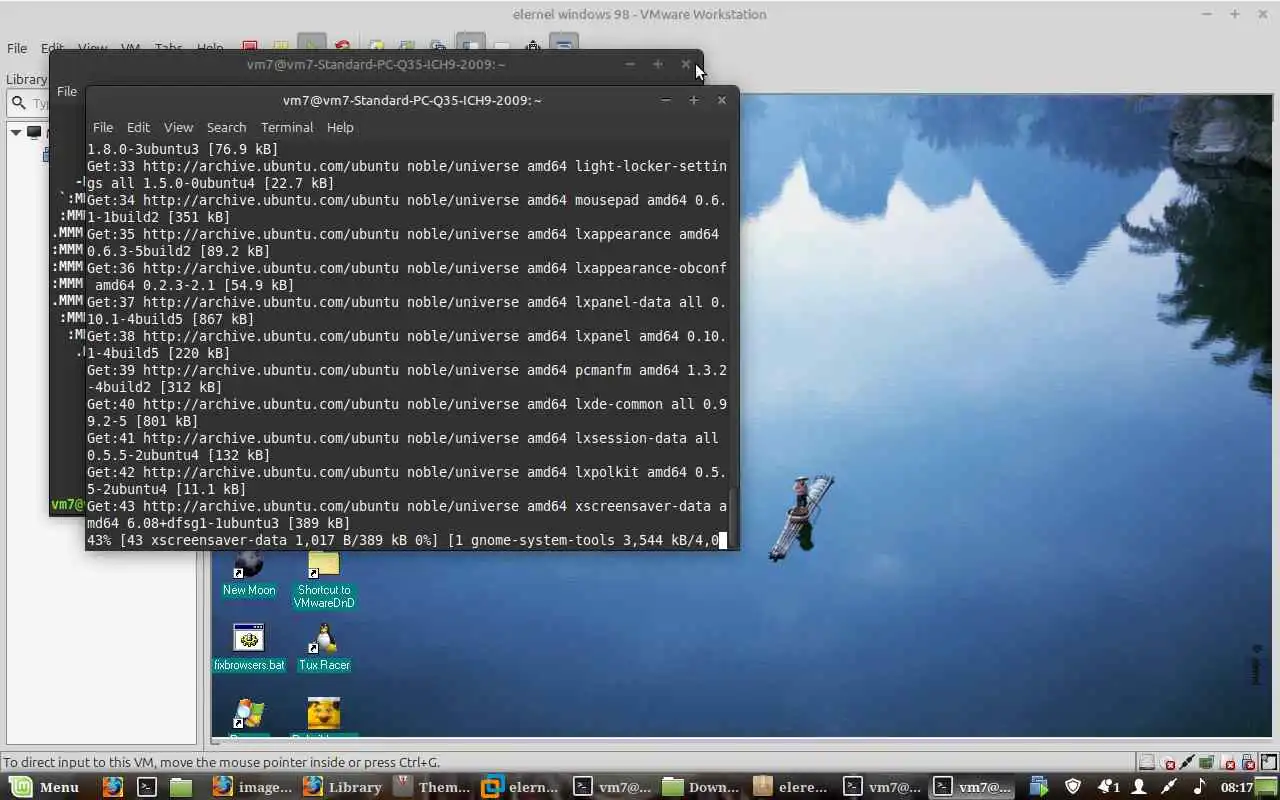Launch Firefox from the panel launcher
This screenshot has height=800, width=1280.
(x=113, y=787)
